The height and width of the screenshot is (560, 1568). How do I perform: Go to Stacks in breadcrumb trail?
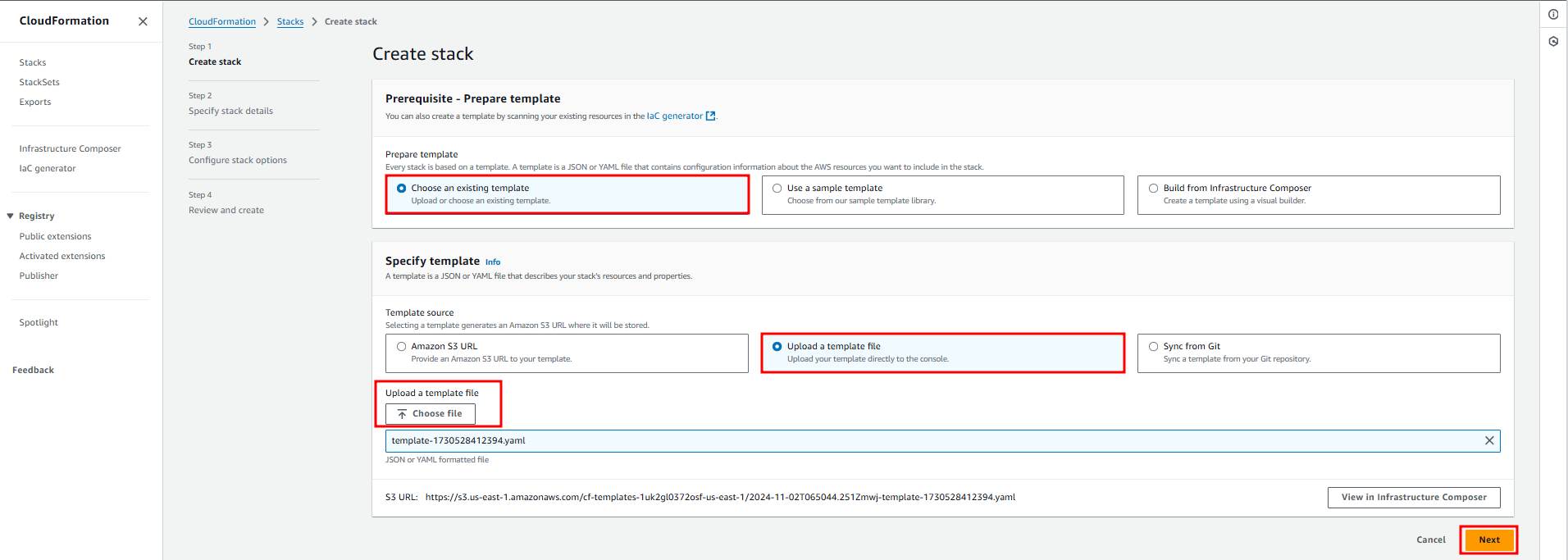tap(290, 22)
